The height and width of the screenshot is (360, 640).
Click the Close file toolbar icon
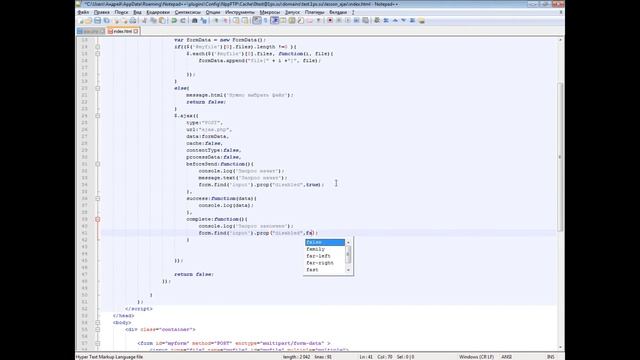click(116, 20)
